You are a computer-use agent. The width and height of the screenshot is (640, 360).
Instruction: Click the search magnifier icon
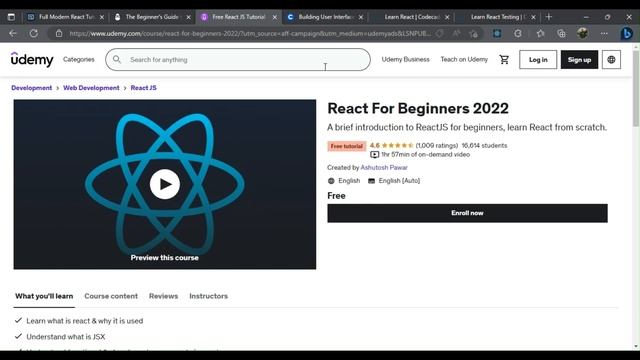point(117,60)
